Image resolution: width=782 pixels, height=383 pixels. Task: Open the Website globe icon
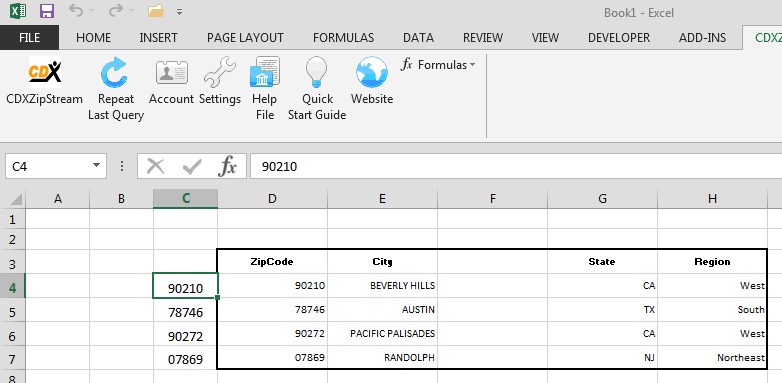click(372, 73)
